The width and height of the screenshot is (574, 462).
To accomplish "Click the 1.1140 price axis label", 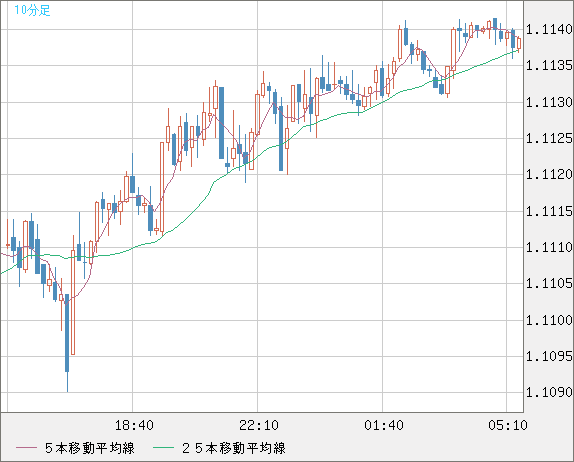I will [549, 29].
